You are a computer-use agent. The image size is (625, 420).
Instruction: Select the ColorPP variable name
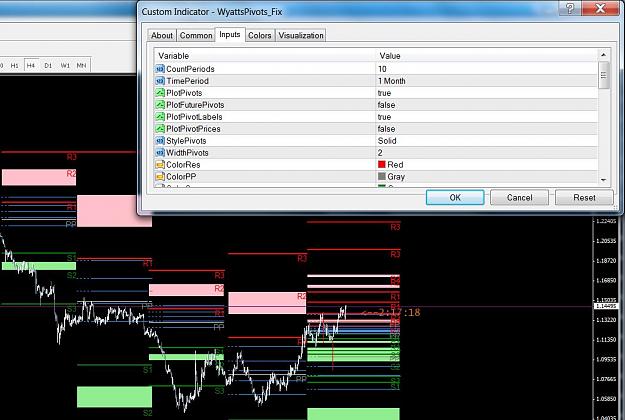tap(181, 177)
